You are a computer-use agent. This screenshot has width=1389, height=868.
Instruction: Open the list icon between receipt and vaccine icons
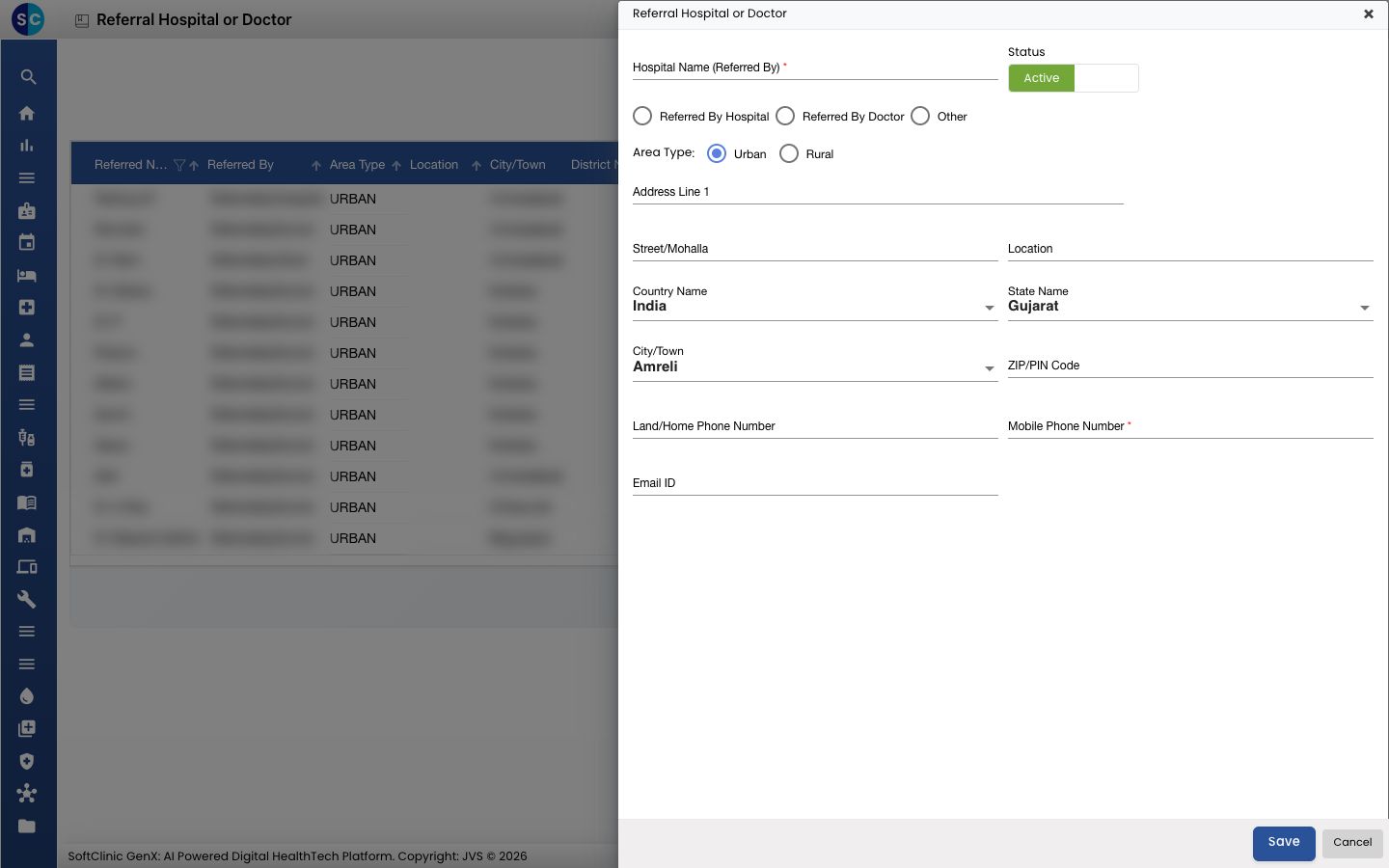(27, 404)
